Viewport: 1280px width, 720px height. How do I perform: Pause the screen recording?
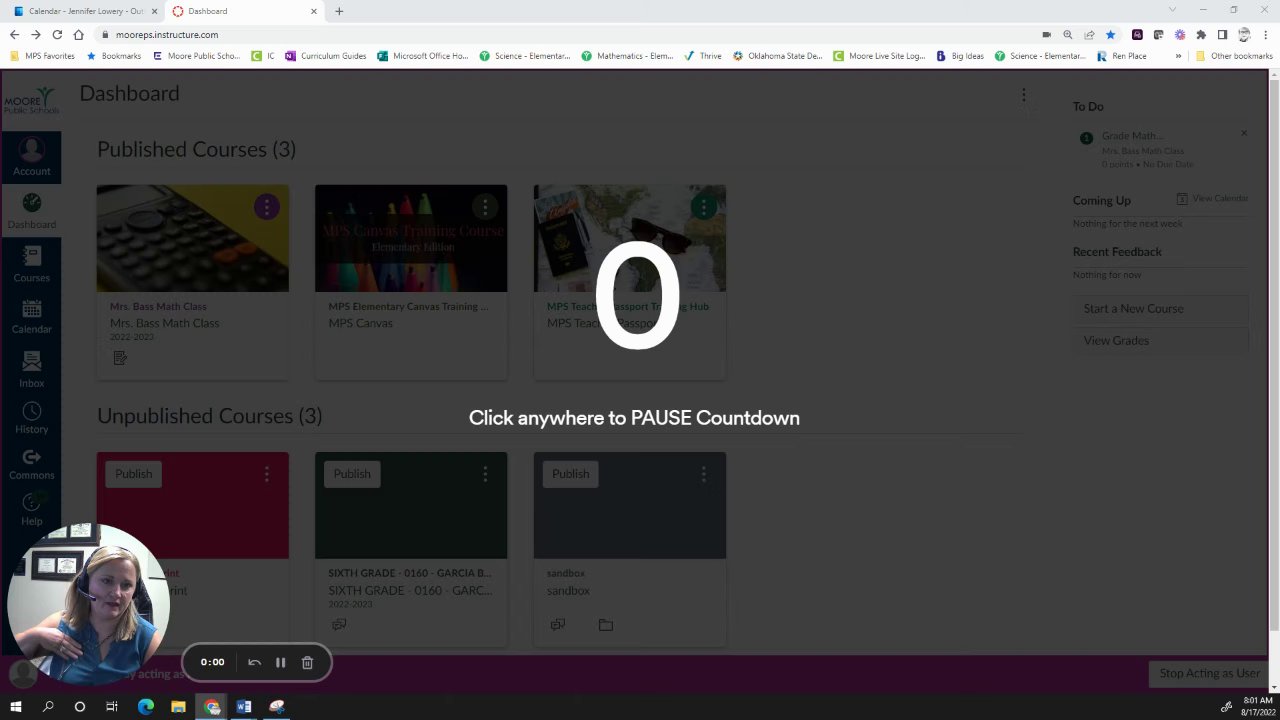(280, 662)
